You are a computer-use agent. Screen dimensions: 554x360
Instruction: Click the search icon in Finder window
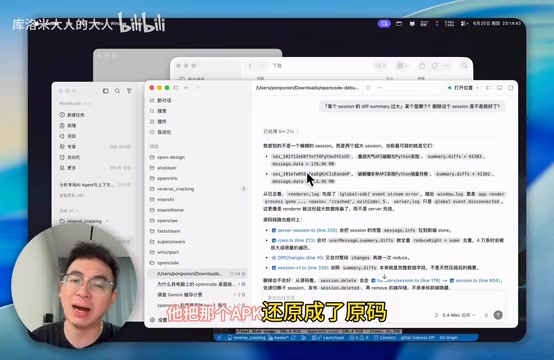click(x=464, y=66)
